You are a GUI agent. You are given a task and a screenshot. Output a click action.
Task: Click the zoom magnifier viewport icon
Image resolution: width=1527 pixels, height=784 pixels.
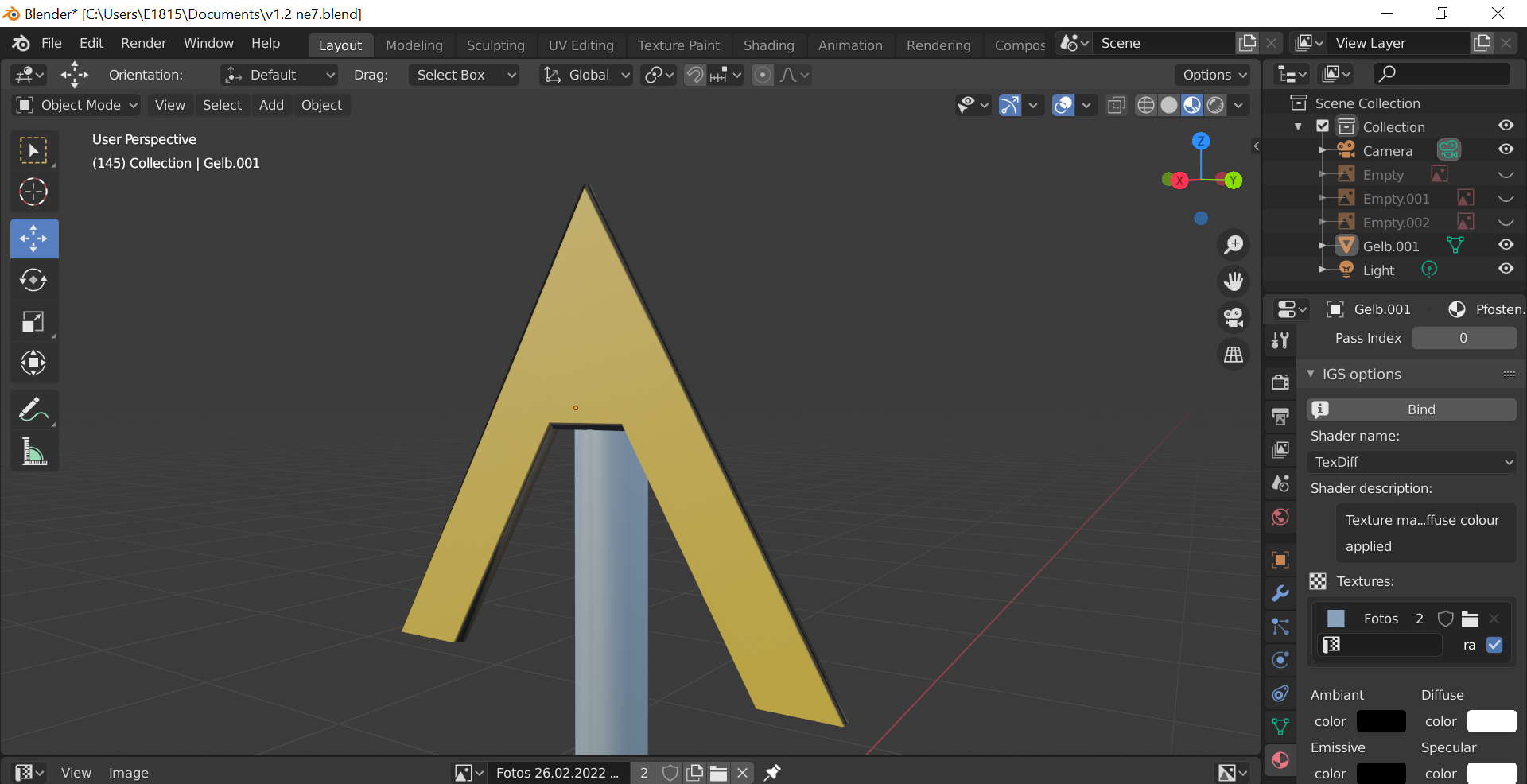pos(1234,245)
